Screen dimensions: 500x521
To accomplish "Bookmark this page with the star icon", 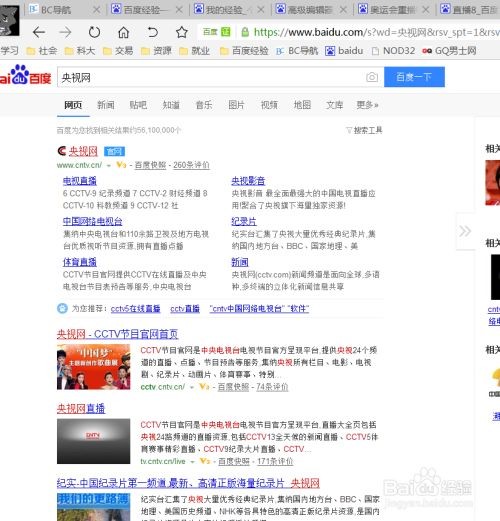I will 182,32.
